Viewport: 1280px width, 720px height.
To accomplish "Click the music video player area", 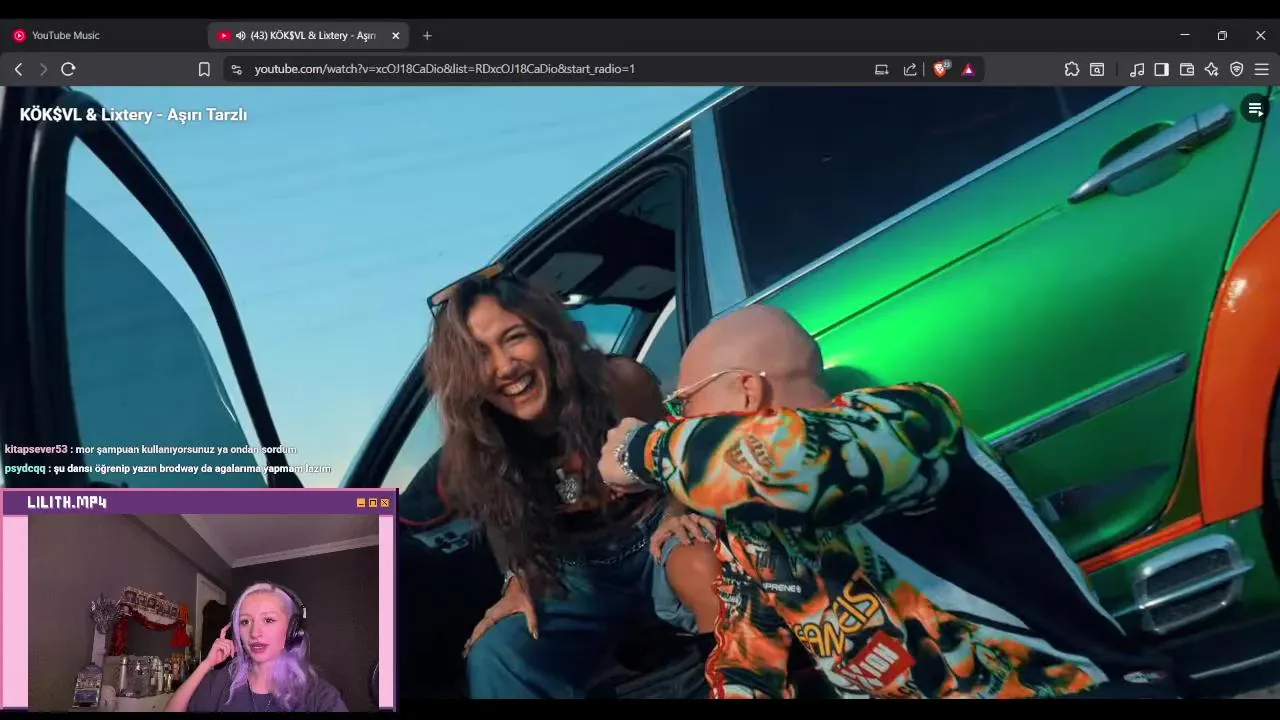I will (640, 392).
